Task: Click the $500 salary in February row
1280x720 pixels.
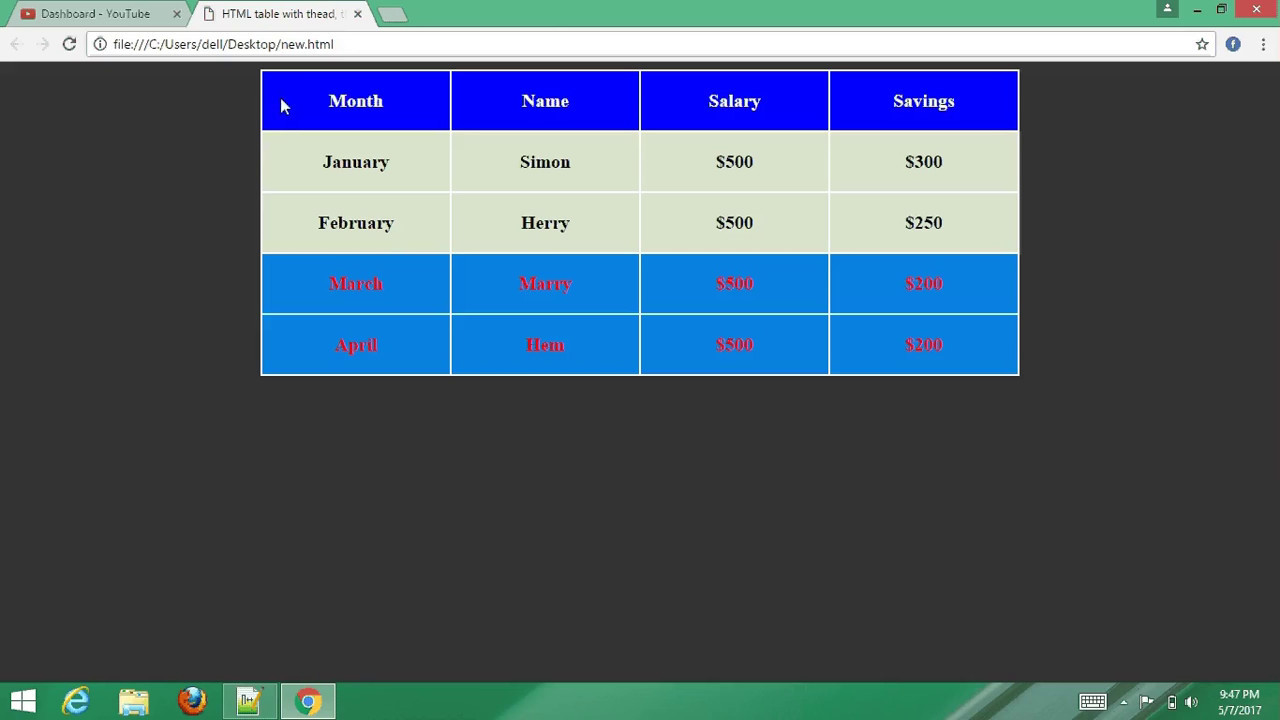Action: coord(734,223)
